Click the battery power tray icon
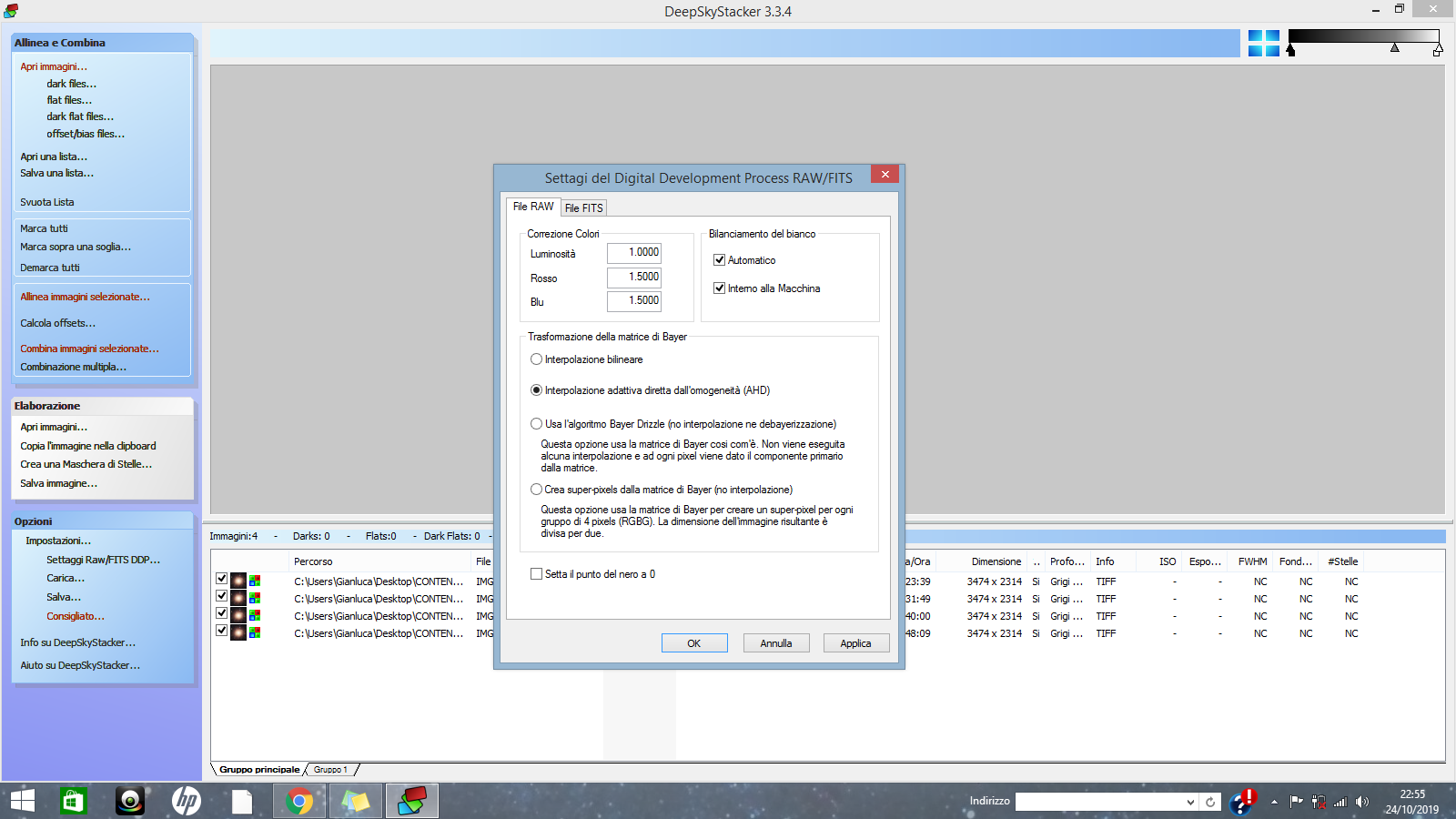The image size is (1456, 819). click(x=1319, y=802)
